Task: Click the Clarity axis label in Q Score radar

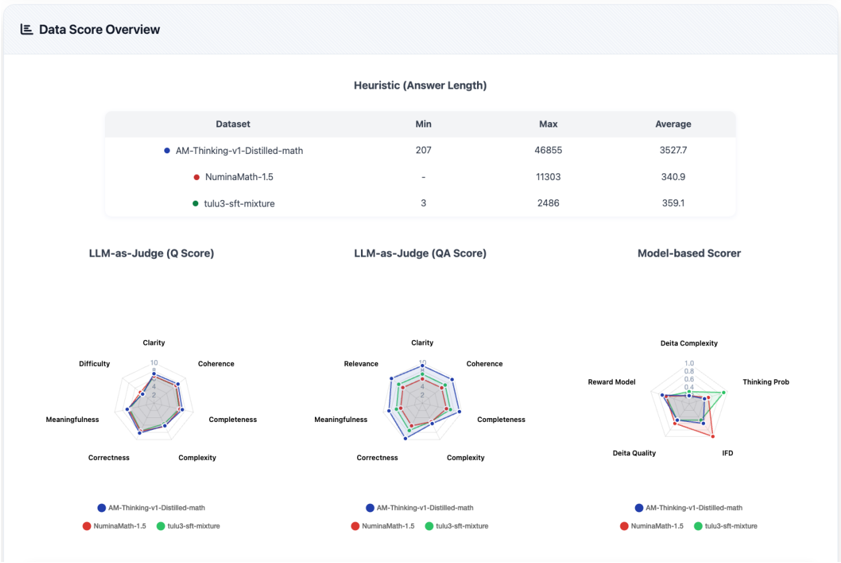Action: pos(154,343)
